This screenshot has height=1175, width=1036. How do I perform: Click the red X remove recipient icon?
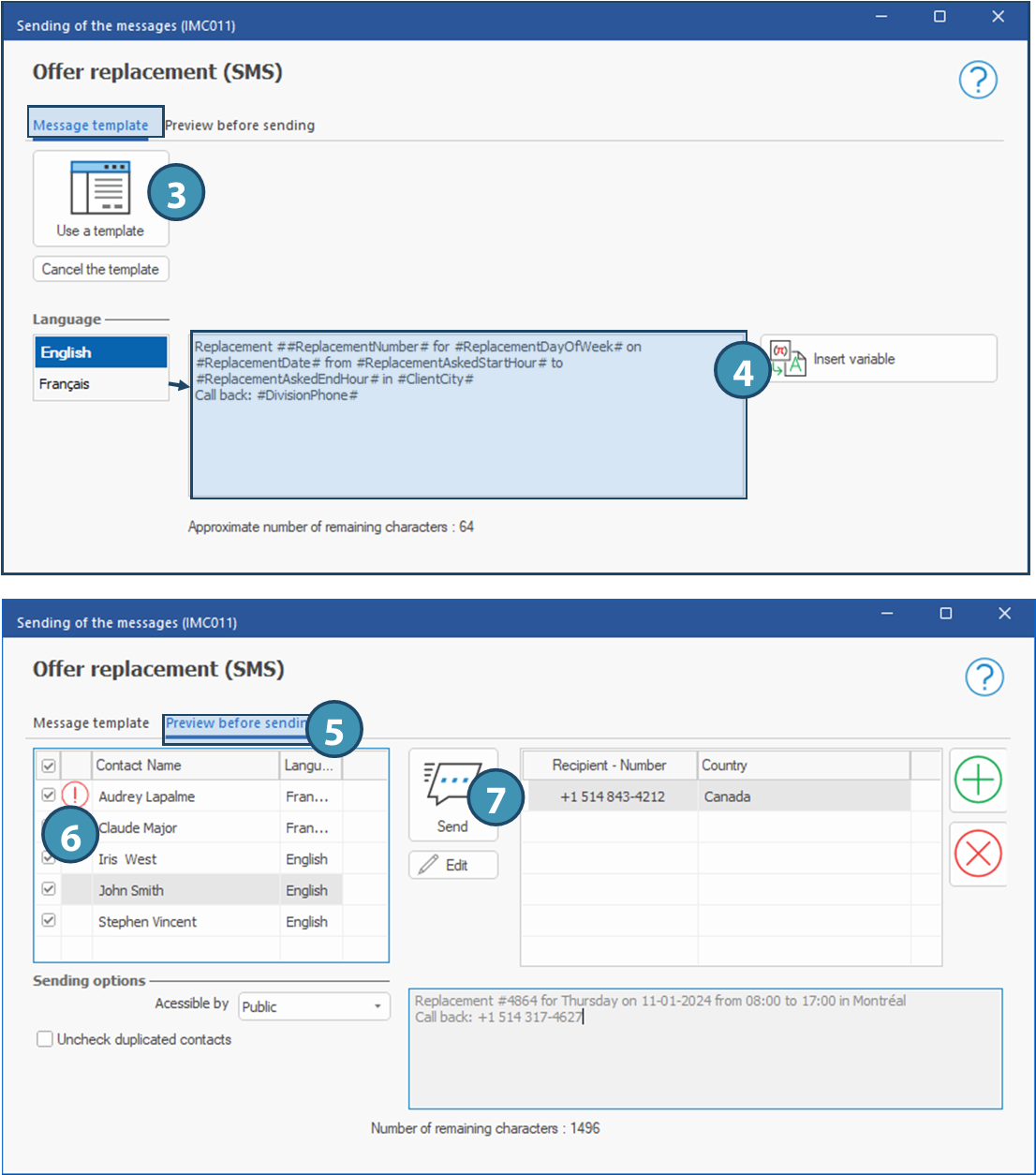[x=978, y=854]
